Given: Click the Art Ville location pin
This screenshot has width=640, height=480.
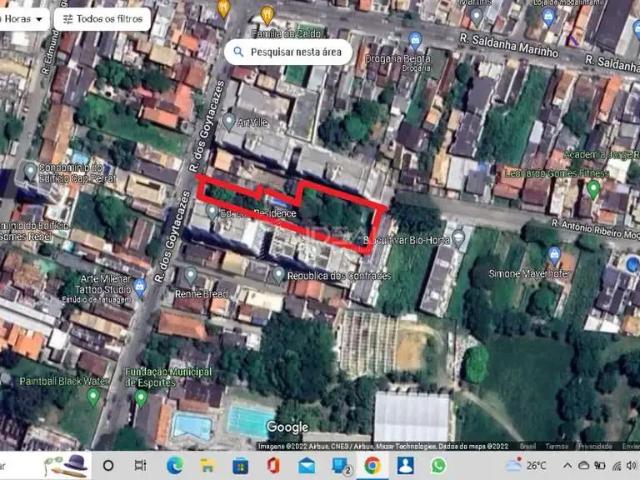Looking at the screenshot, I should (x=229, y=121).
